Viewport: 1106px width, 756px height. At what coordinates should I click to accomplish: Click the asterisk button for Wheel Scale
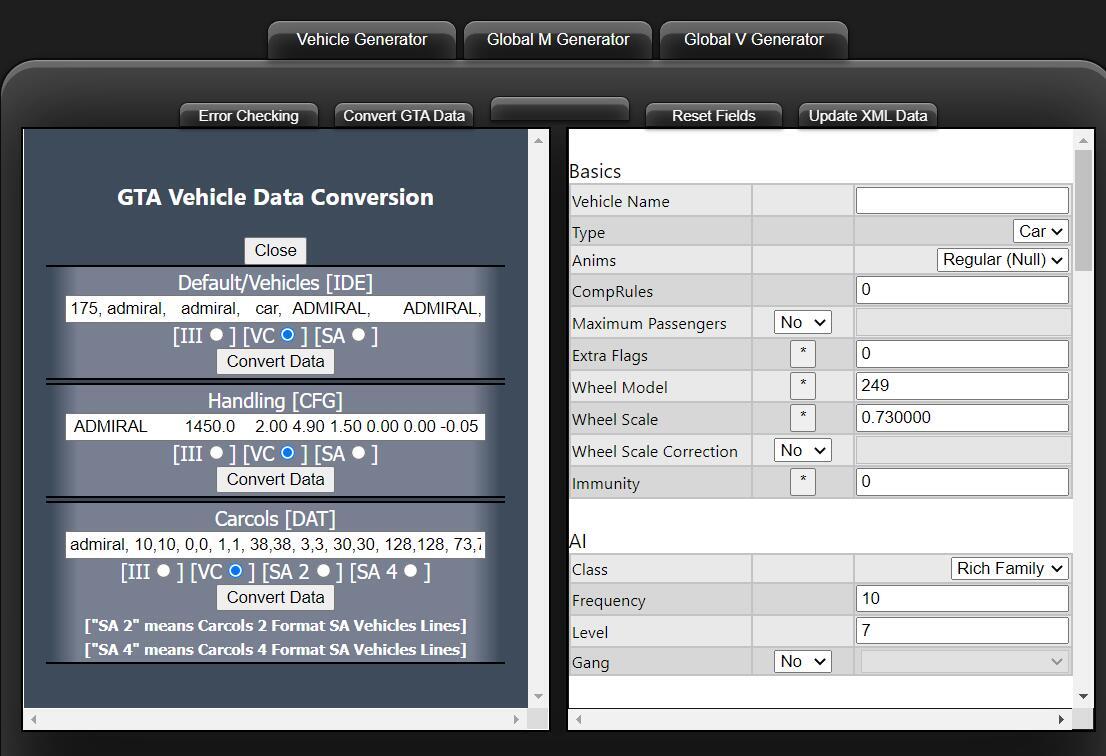point(803,417)
